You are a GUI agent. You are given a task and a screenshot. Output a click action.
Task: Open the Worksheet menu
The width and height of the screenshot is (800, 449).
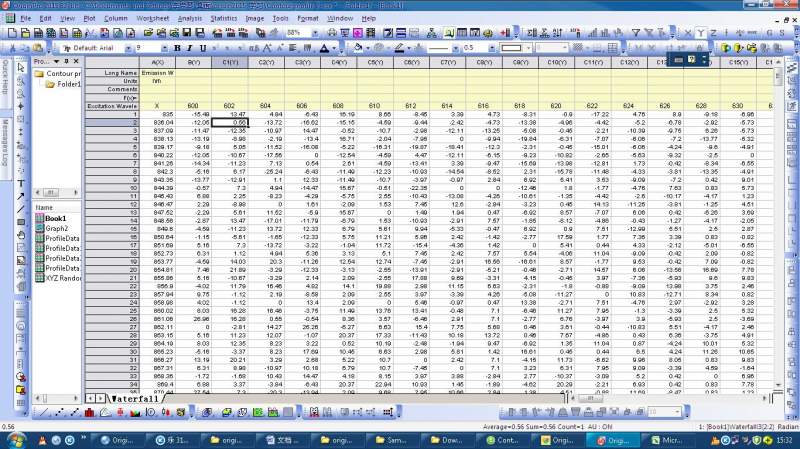(153, 18)
